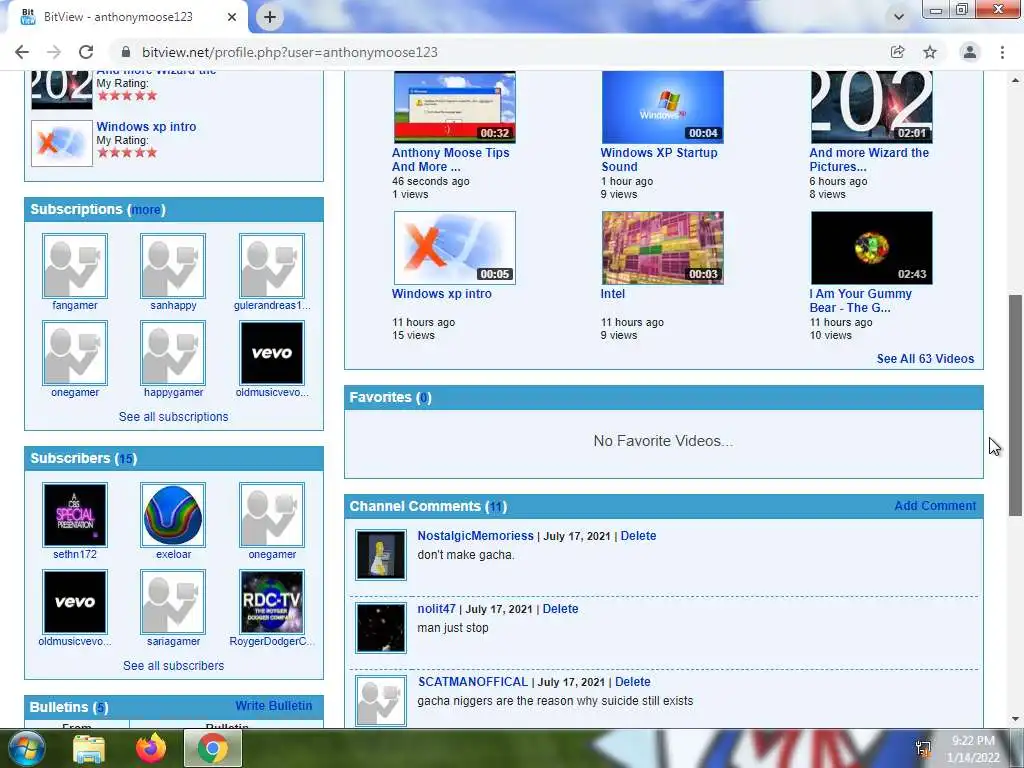Open oldmusicvevo avatar in Subscriptions
The image size is (1024, 768).
[272, 353]
